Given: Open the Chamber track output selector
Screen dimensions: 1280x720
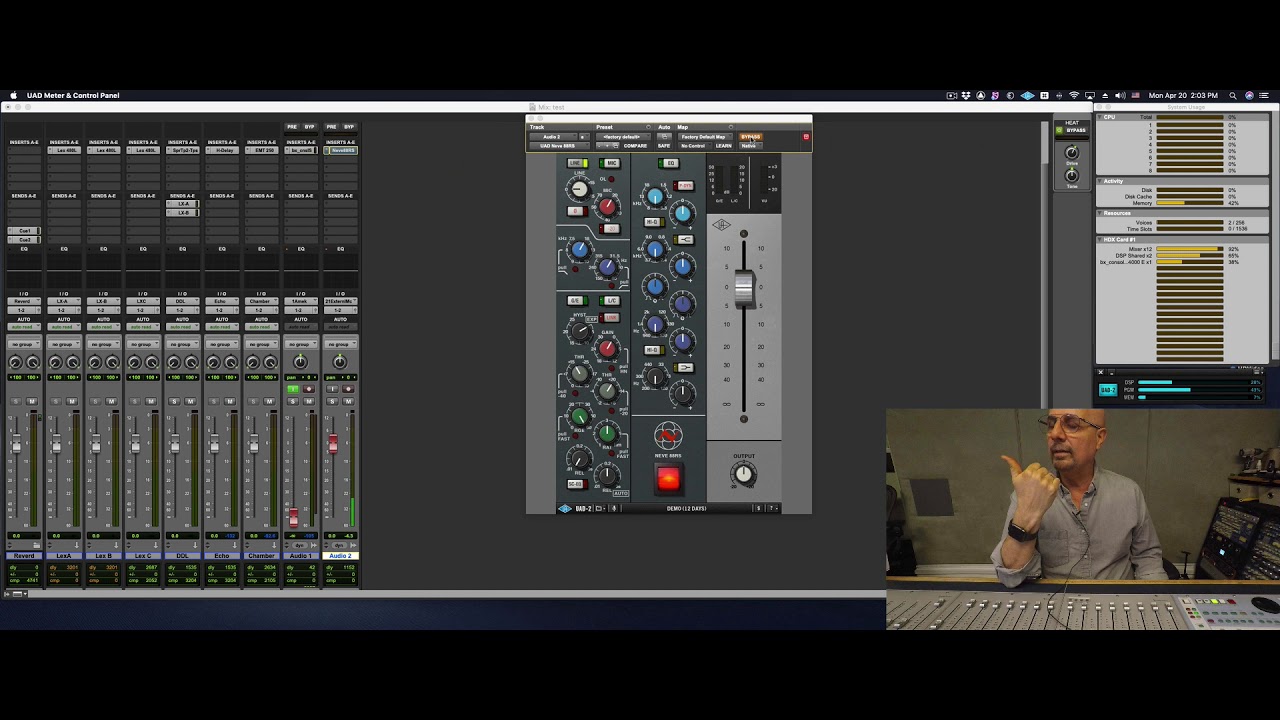Looking at the screenshot, I should [x=261, y=310].
